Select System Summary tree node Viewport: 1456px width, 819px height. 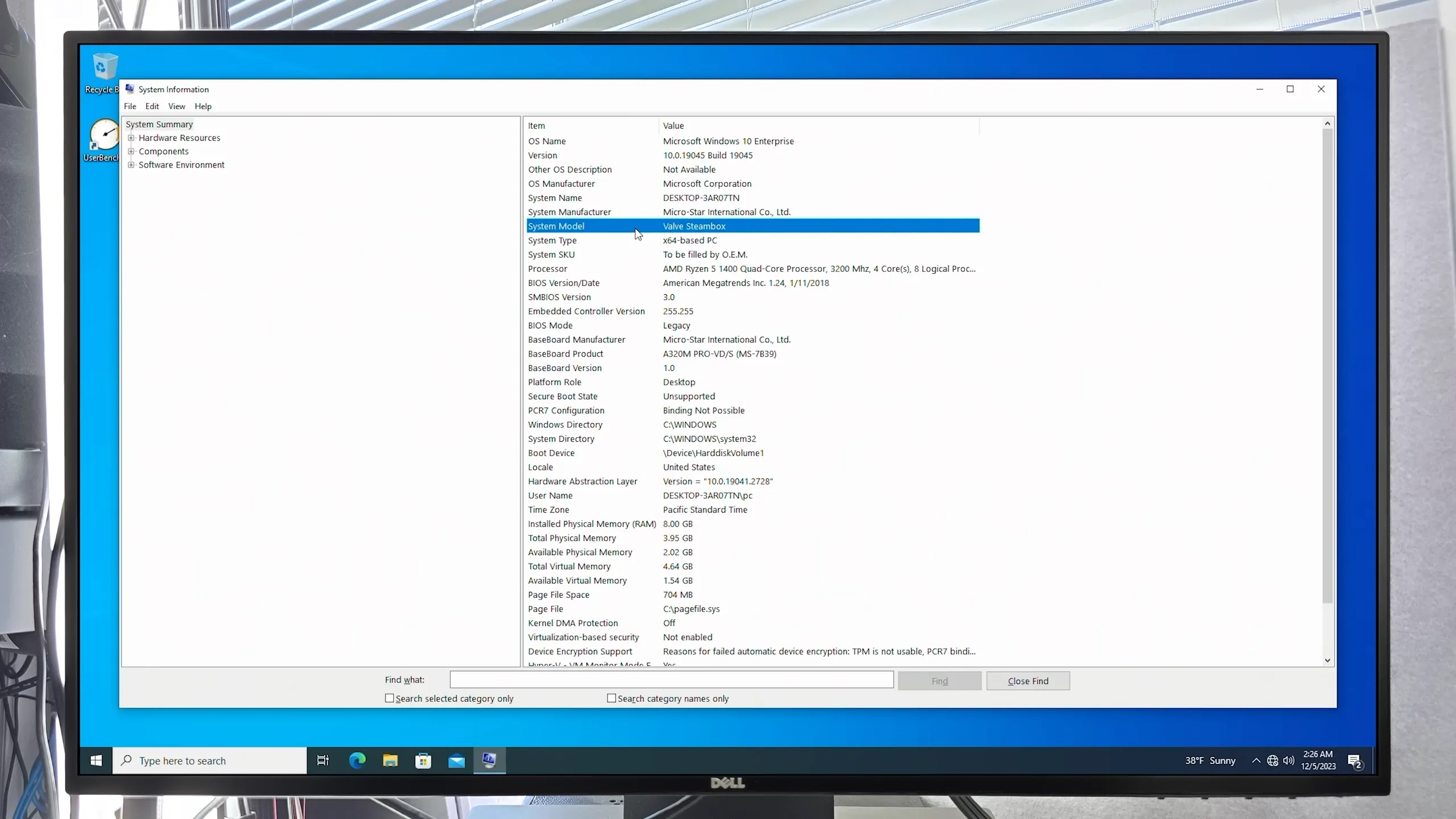coord(159,124)
